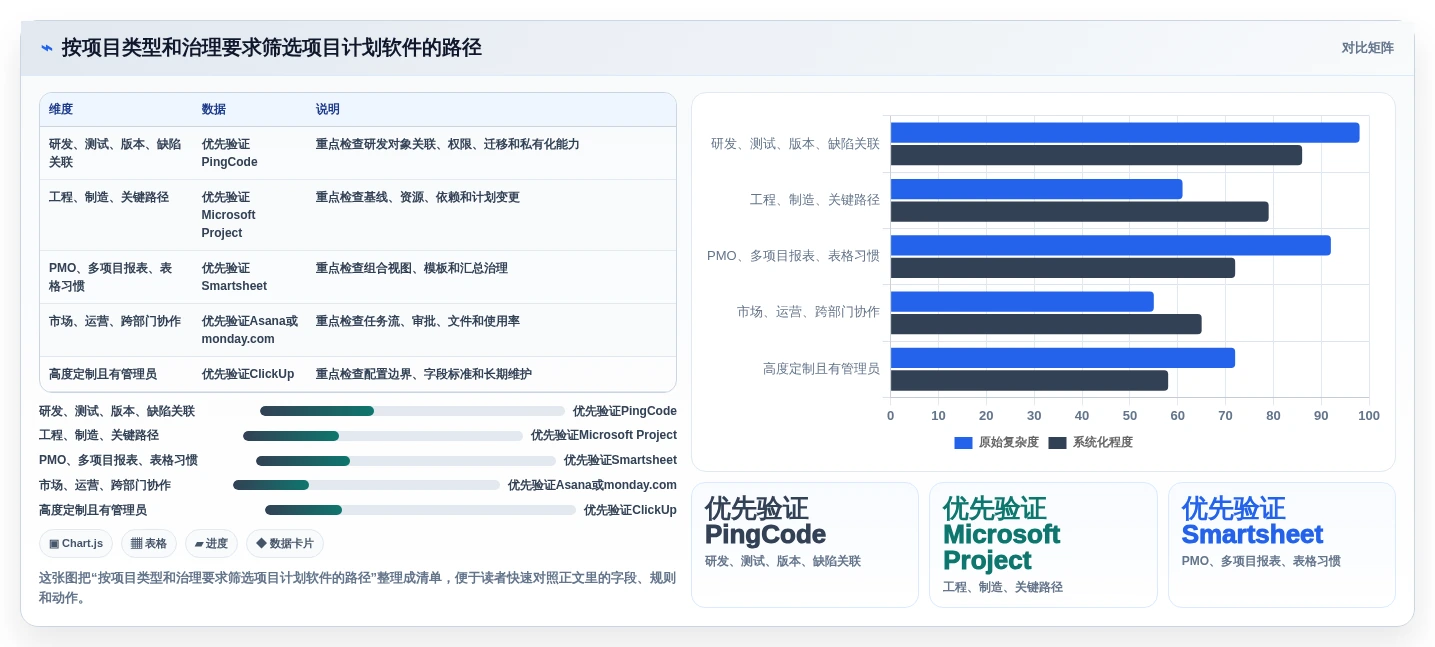Click dark 系统化程度 bar for 市场、运营、跨部门协作
Screen dimensions: 1435x647
[x=1046, y=324]
